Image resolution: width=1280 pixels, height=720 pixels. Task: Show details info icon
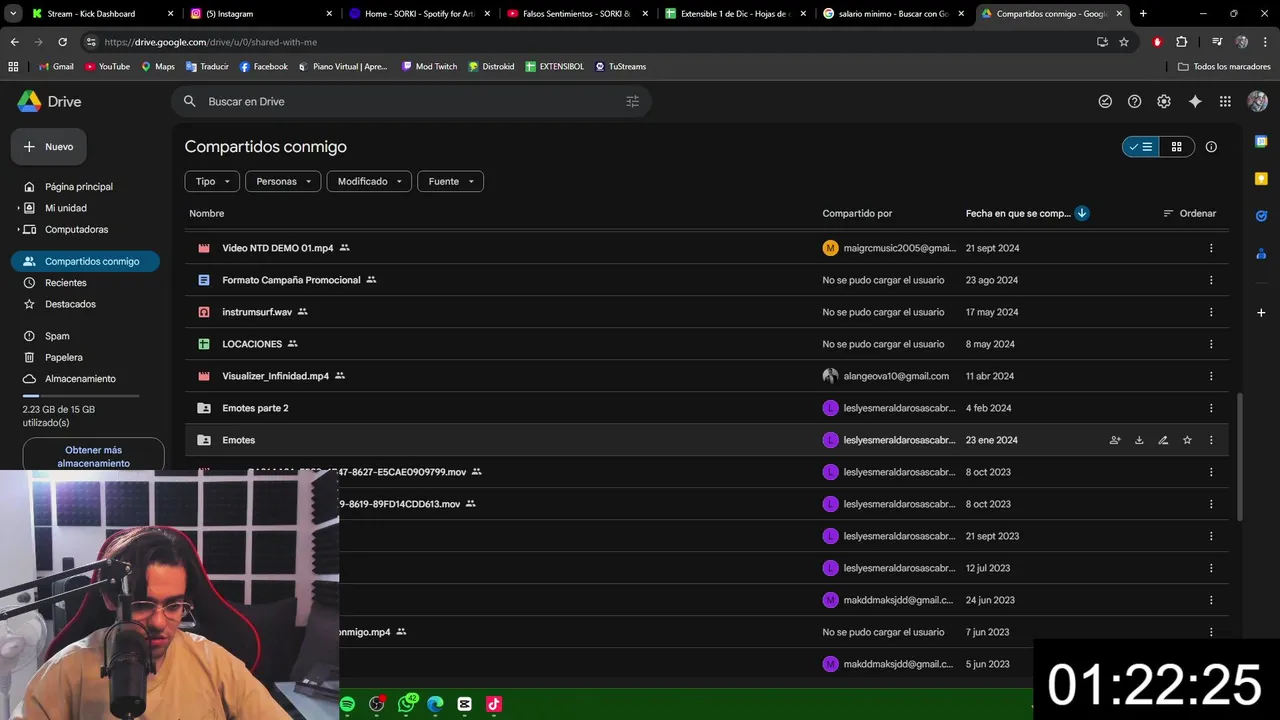(x=1211, y=147)
